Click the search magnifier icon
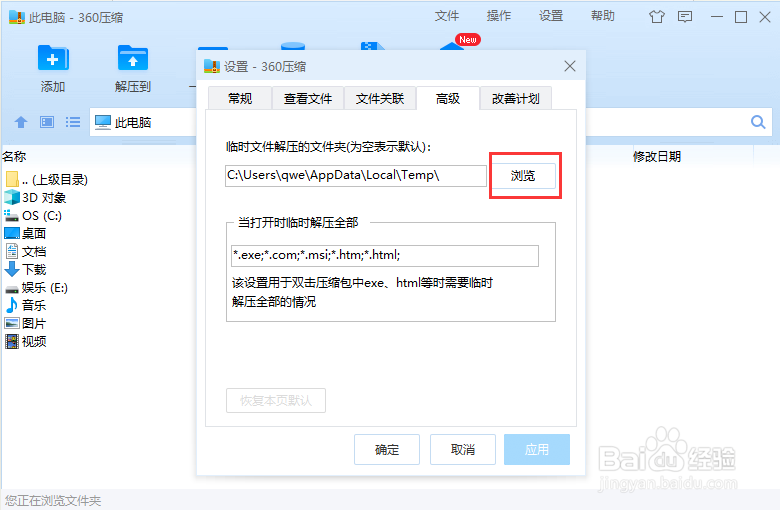Image resolution: width=780 pixels, height=510 pixels. [x=758, y=122]
